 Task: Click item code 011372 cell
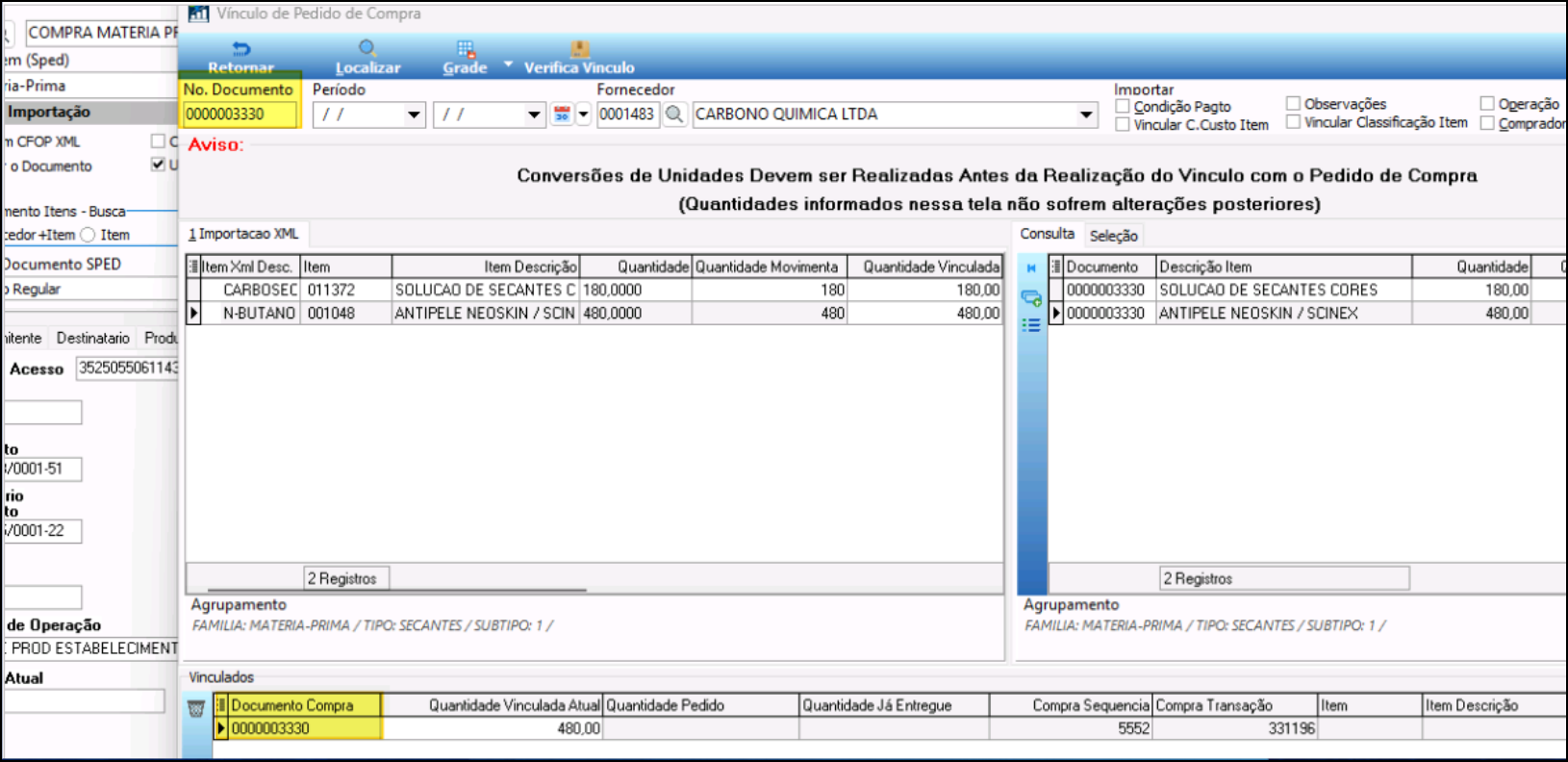click(x=345, y=290)
